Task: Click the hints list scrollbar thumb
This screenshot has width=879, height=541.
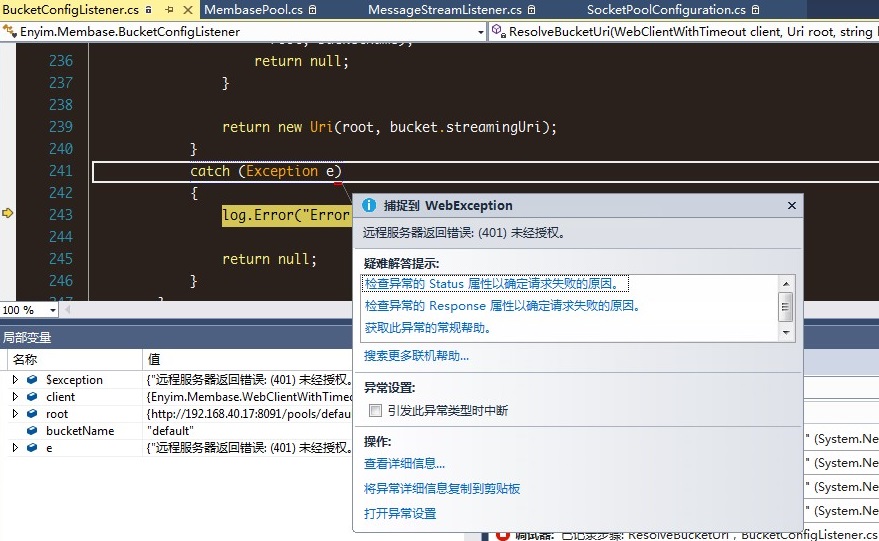Action: 786,307
